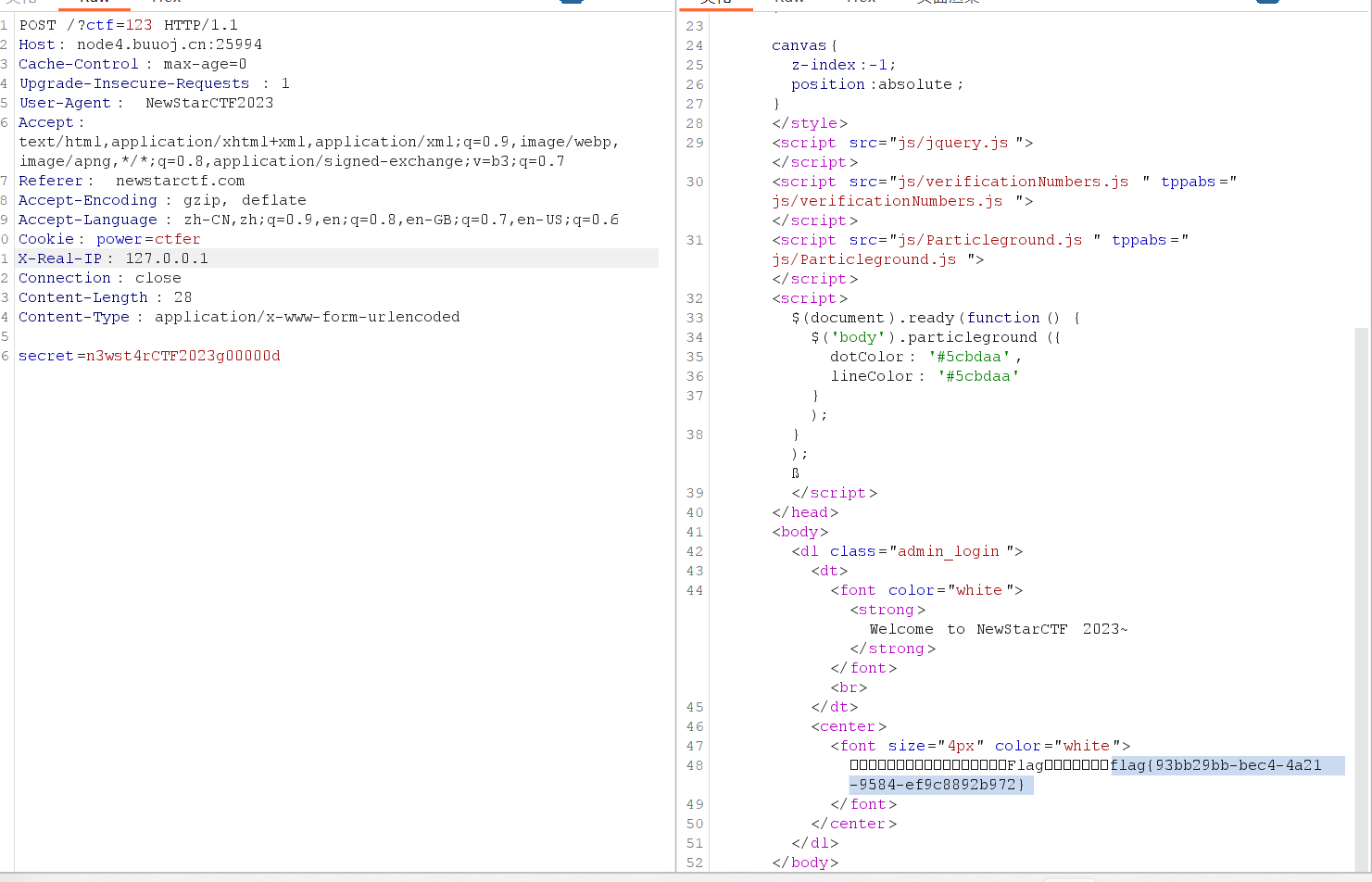This screenshot has height=882, width=1372.
Task: Click the Accept-Language zh-CN header line
Action: tap(319, 220)
